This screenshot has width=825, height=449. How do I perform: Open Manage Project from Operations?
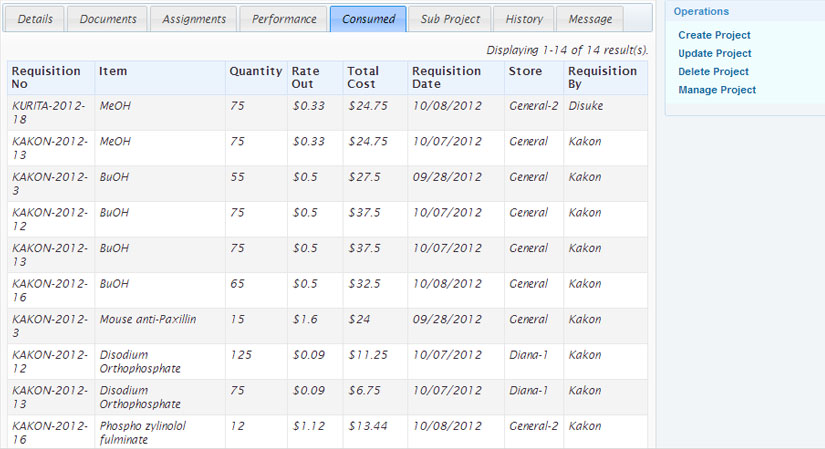pos(716,90)
